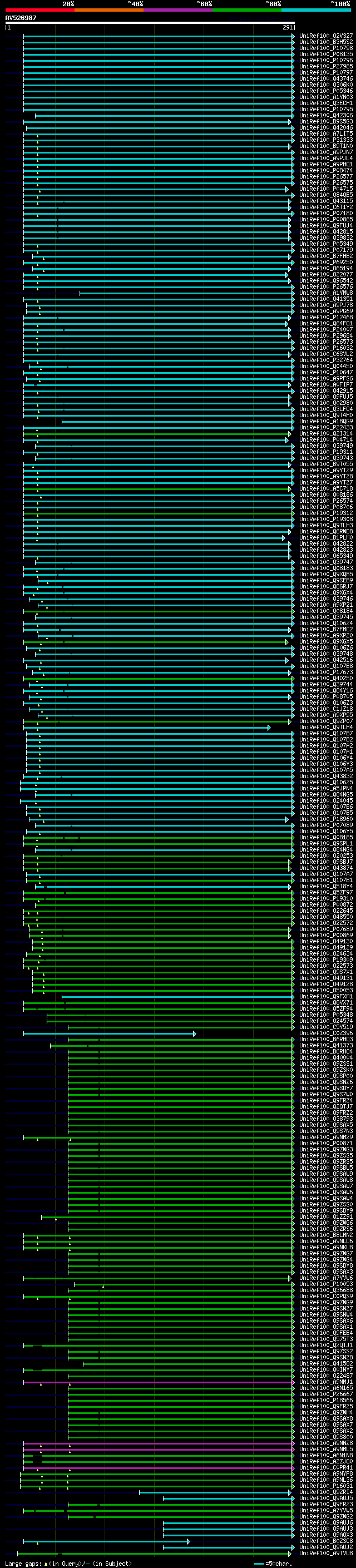The height and width of the screenshot is (1568, 356).
Task: Select hit label UniRef100_P10053
Action: pyautogui.click(x=326, y=1284)
